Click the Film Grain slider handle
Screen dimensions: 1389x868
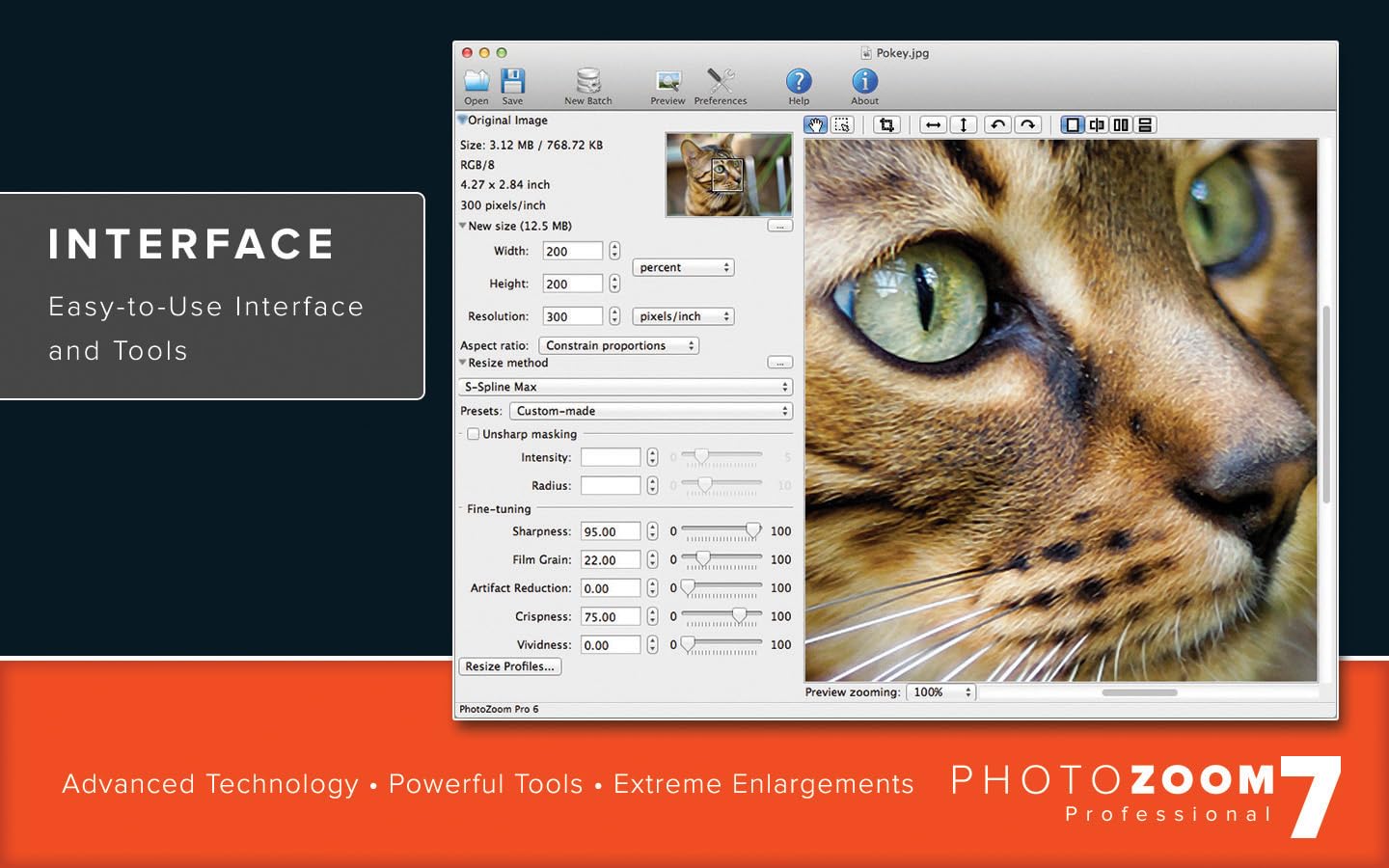pyautogui.click(x=703, y=558)
